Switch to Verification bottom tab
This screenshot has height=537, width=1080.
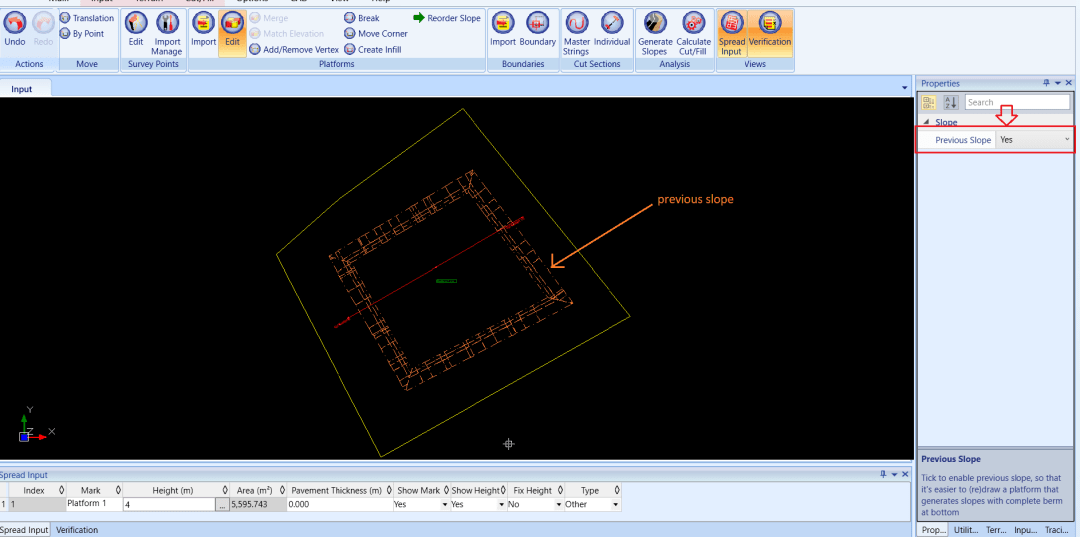(76, 530)
